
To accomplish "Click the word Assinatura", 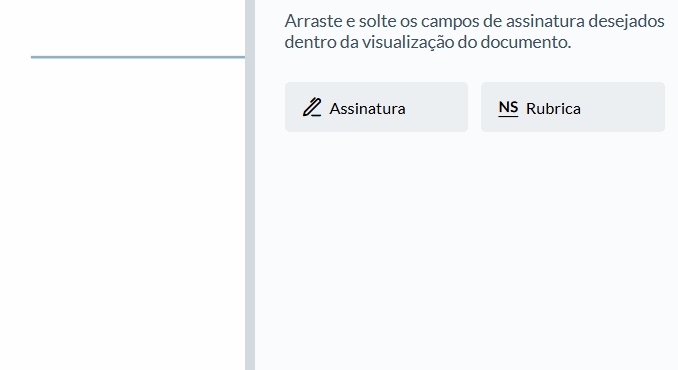I will coord(367,108).
